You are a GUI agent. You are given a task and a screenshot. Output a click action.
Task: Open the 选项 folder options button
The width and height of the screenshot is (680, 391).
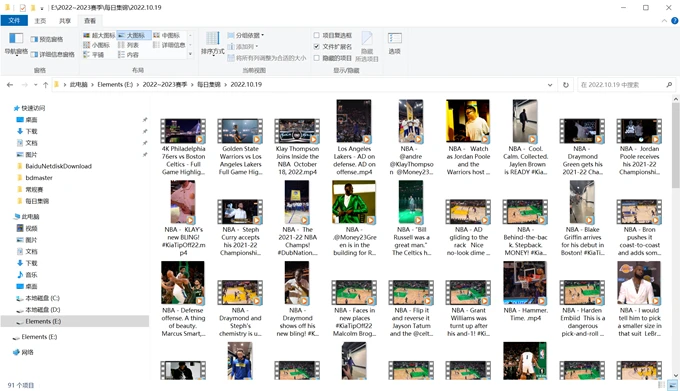394,43
